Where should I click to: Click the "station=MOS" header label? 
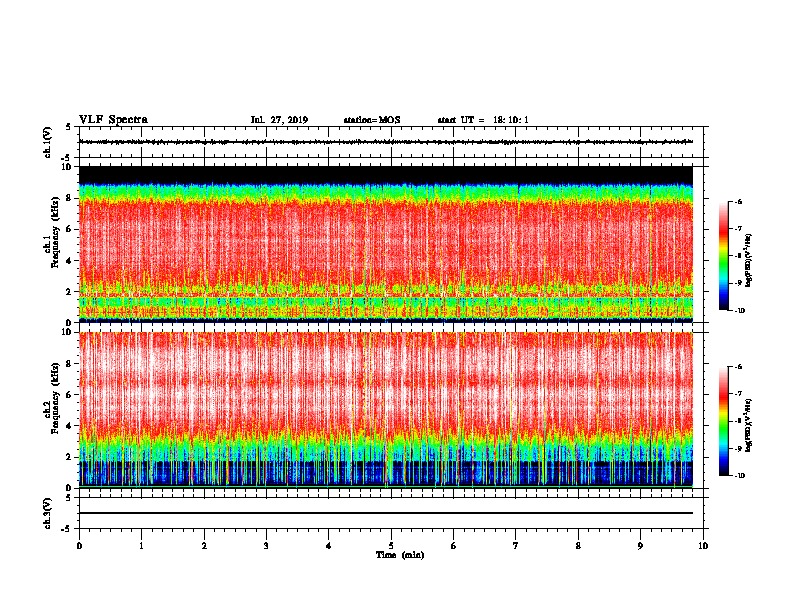point(372,120)
